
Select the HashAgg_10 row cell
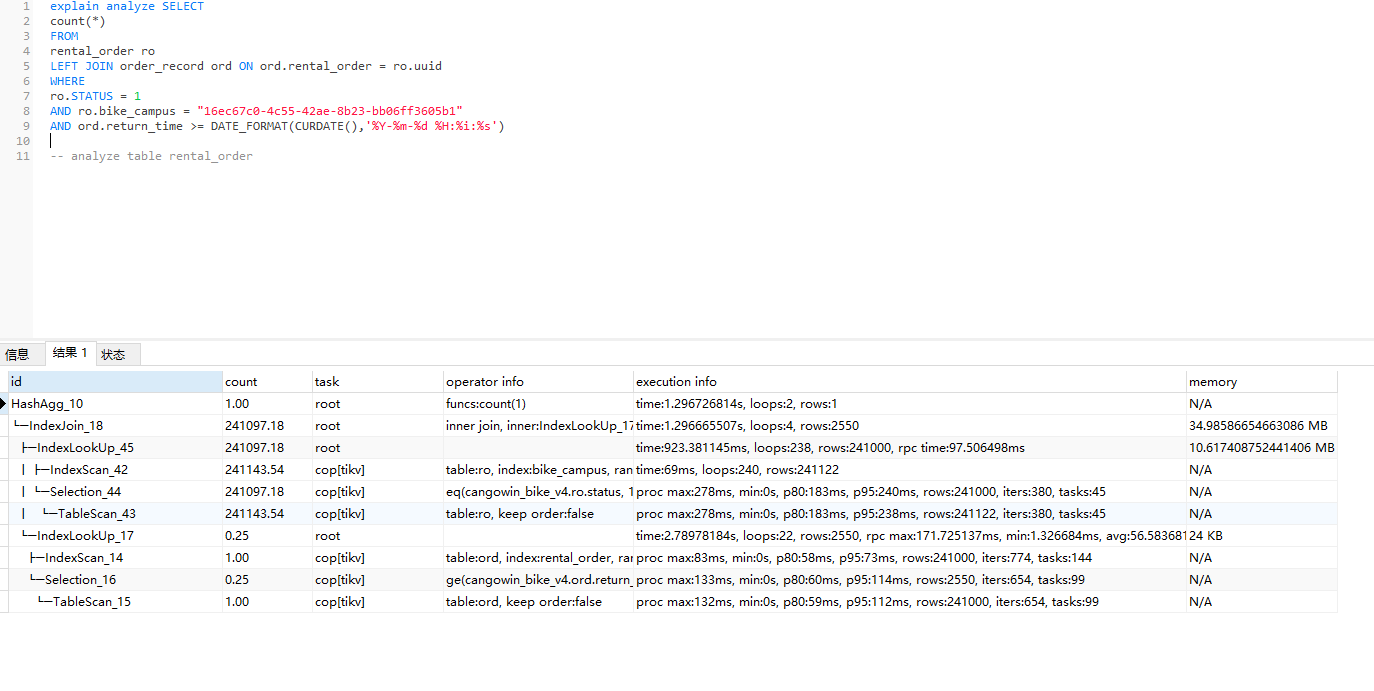coord(47,404)
